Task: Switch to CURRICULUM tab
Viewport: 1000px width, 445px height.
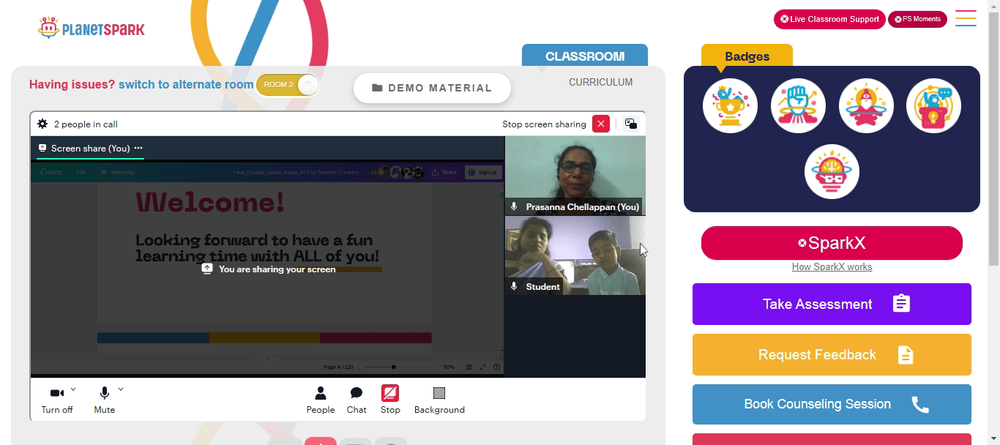Action: point(601,82)
